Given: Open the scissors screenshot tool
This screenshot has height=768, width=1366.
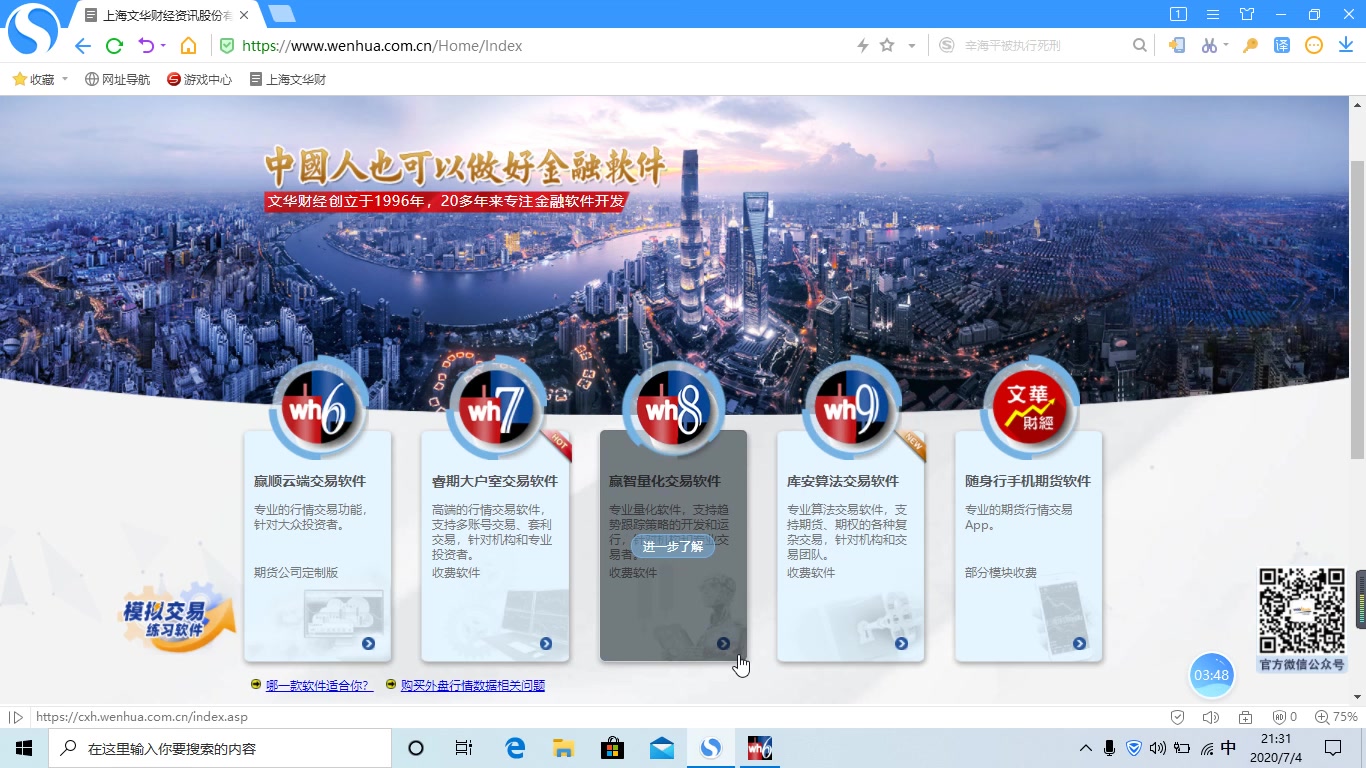Looking at the screenshot, I should pos(1209,46).
